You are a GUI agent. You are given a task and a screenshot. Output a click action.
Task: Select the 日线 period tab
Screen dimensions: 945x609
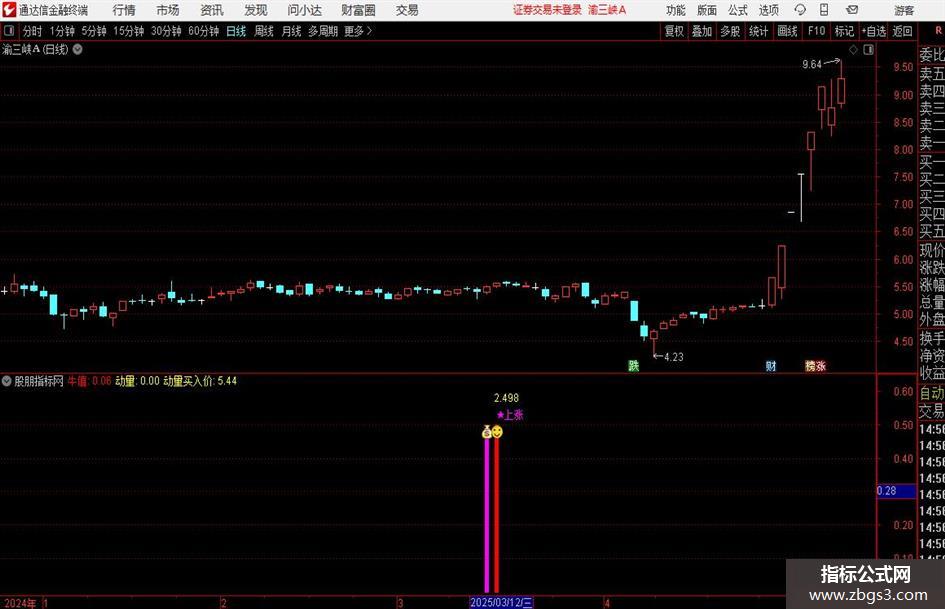coord(236,31)
